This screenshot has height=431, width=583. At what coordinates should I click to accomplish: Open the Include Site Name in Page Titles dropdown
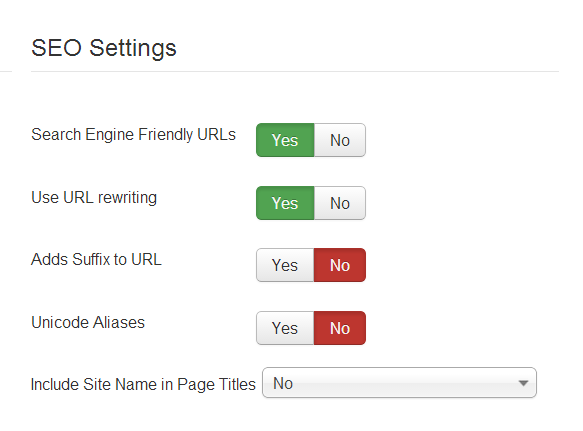pyautogui.click(x=399, y=383)
